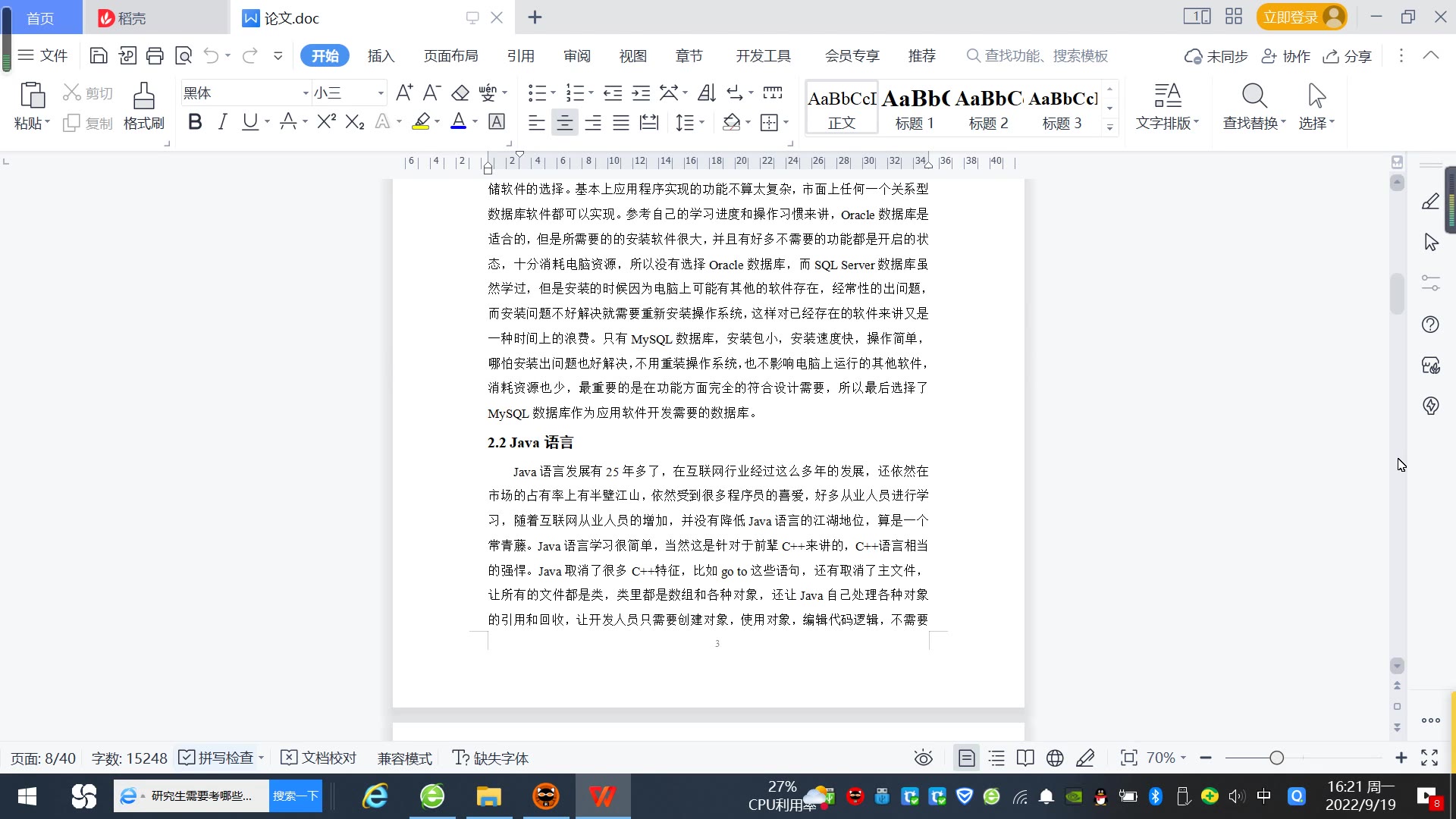Click the Format Painter icon (格式刷)
This screenshot has width=1456, height=819.
click(143, 105)
